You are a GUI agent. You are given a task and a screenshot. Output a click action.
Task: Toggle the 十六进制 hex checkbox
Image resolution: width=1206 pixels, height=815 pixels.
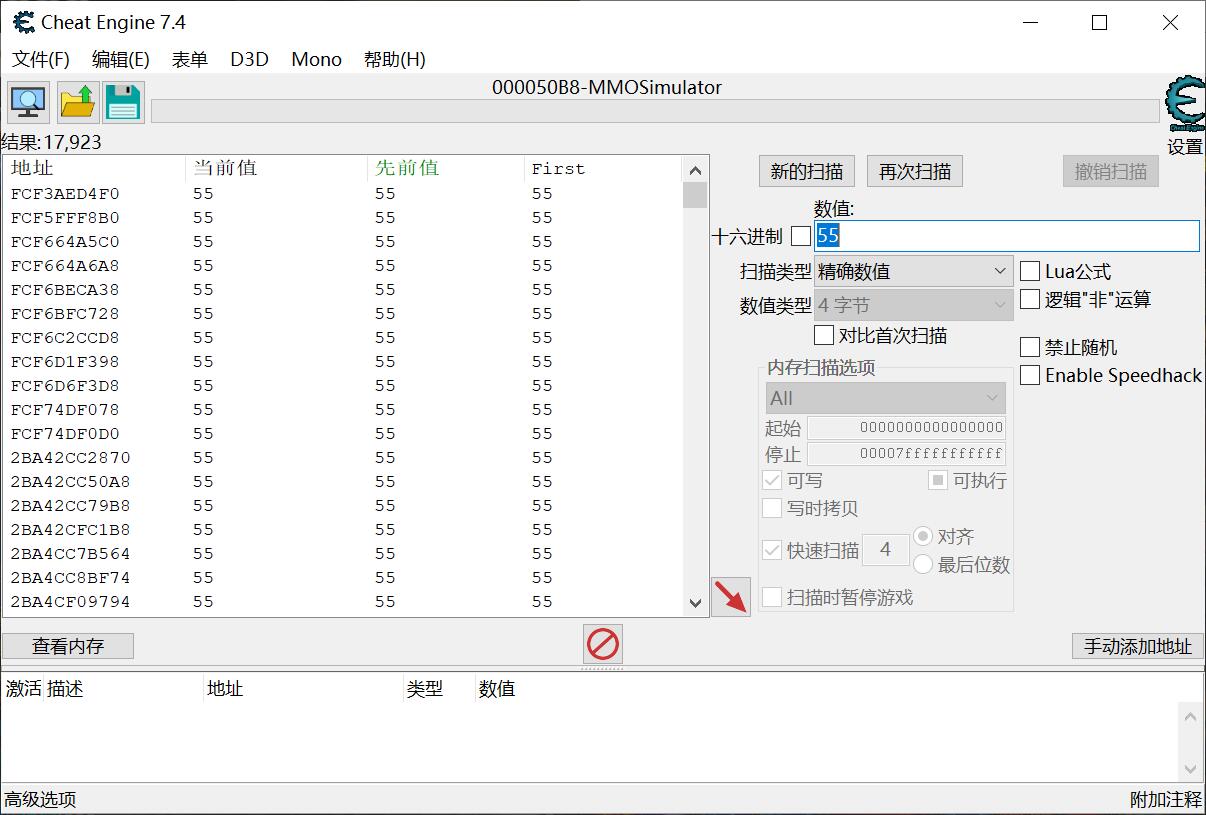pos(800,236)
